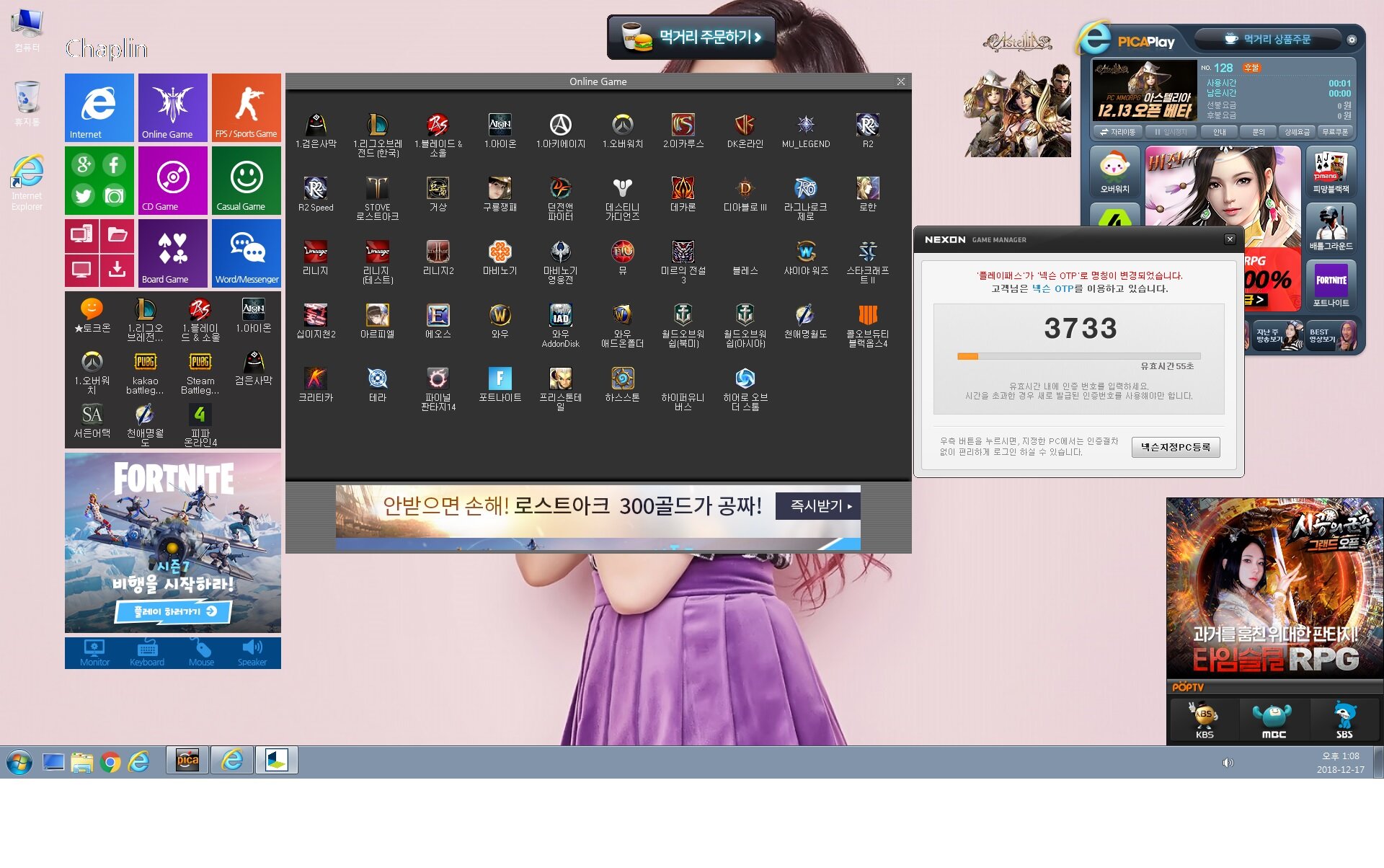Click the red download tile icon

click(x=117, y=270)
